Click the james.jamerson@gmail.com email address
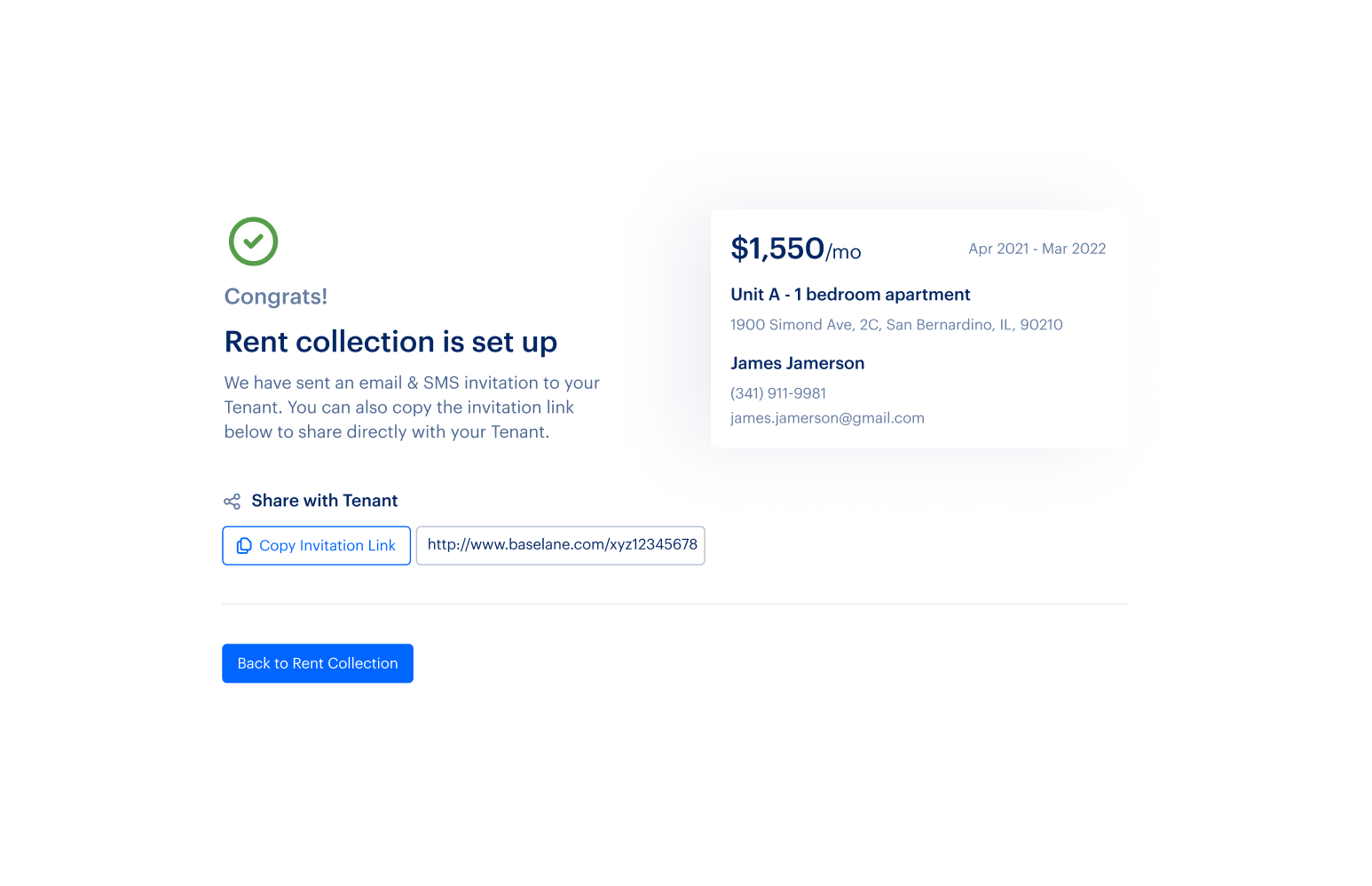 coord(827,418)
